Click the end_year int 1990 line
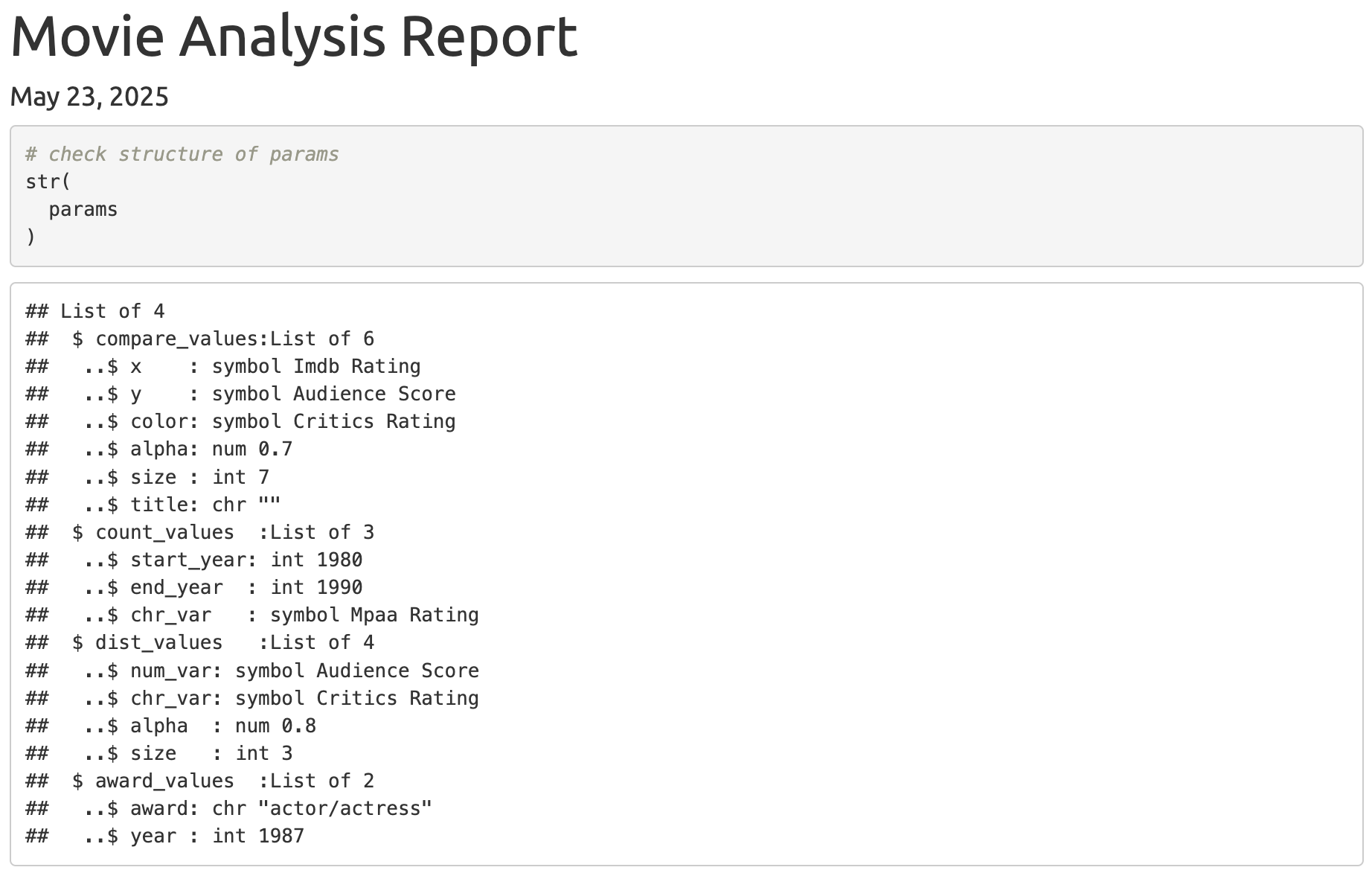The width and height of the screenshot is (1372, 873). [194, 587]
